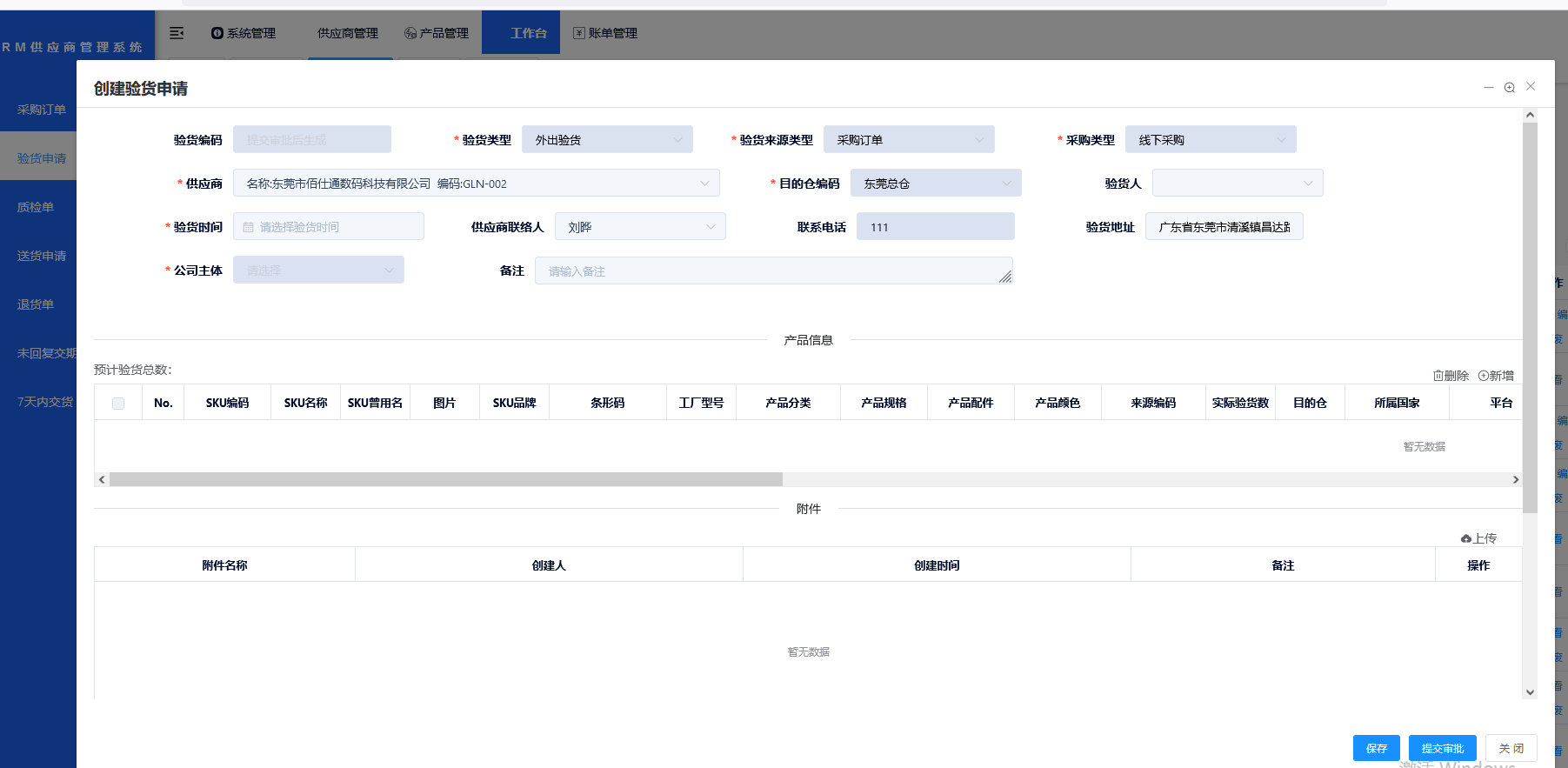Image resolution: width=1568 pixels, height=768 pixels.
Task: Open the 系统管理 menu
Action: pyautogui.click(x=244, y=33)
